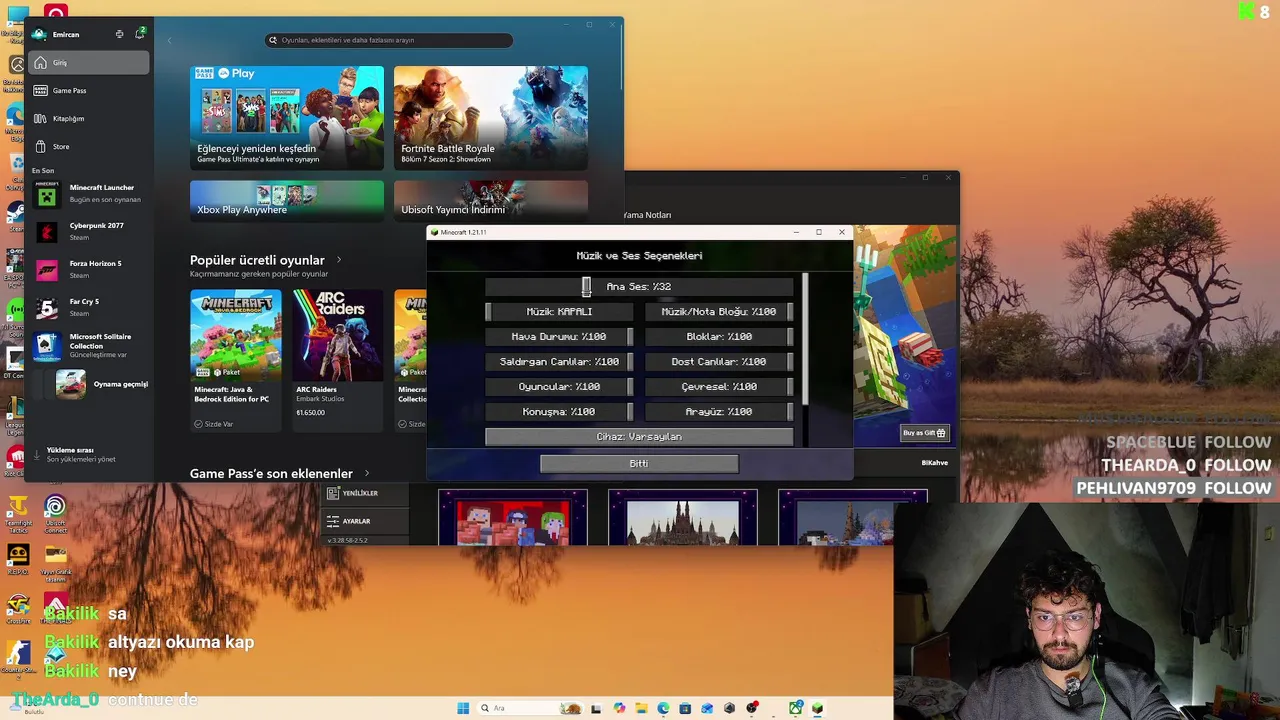Open Windows Start menu
The height and width of the screenshot is (720, 1280).
coord(463,708)
